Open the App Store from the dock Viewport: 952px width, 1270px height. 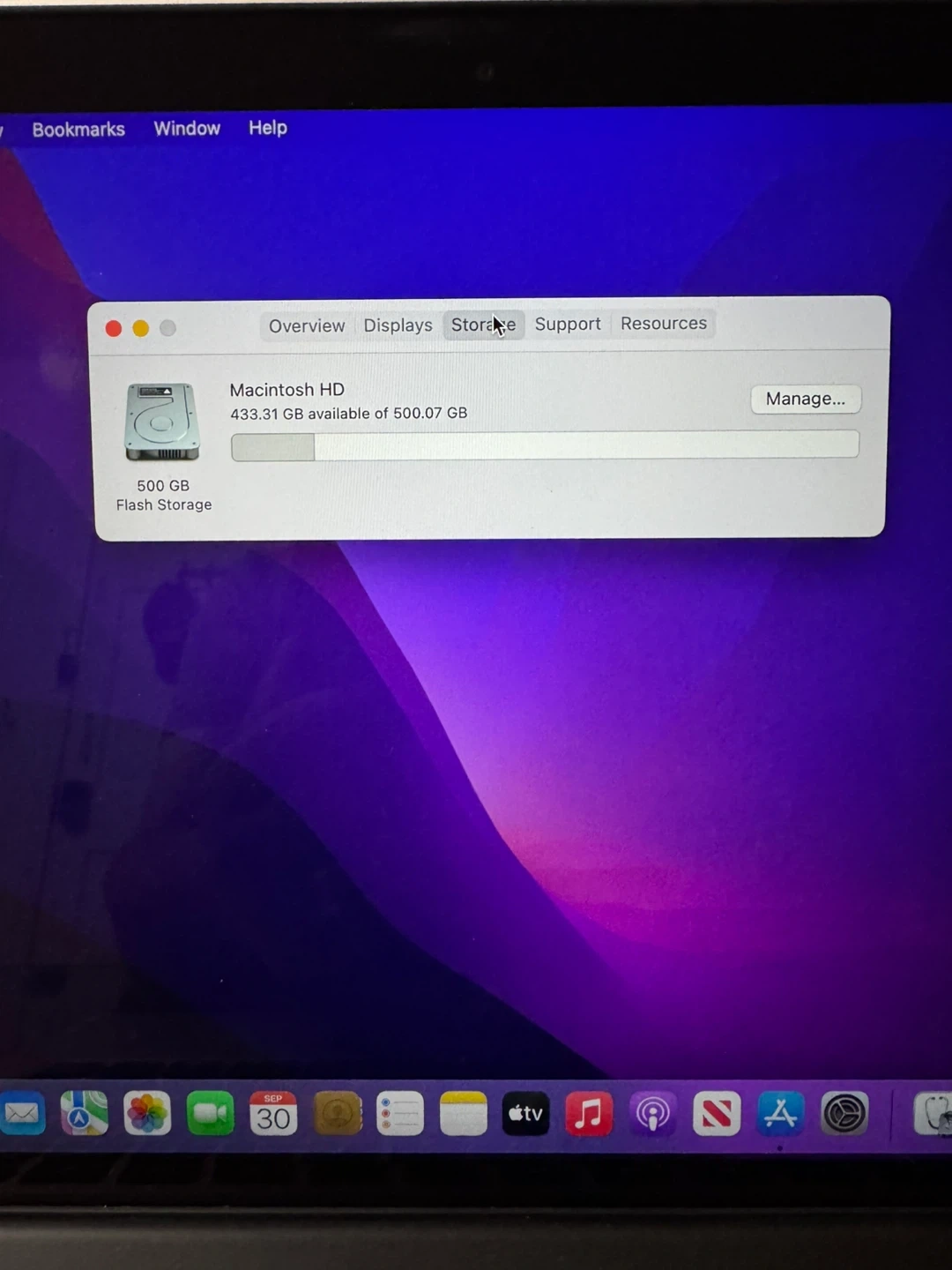(x=780, y=1114)
